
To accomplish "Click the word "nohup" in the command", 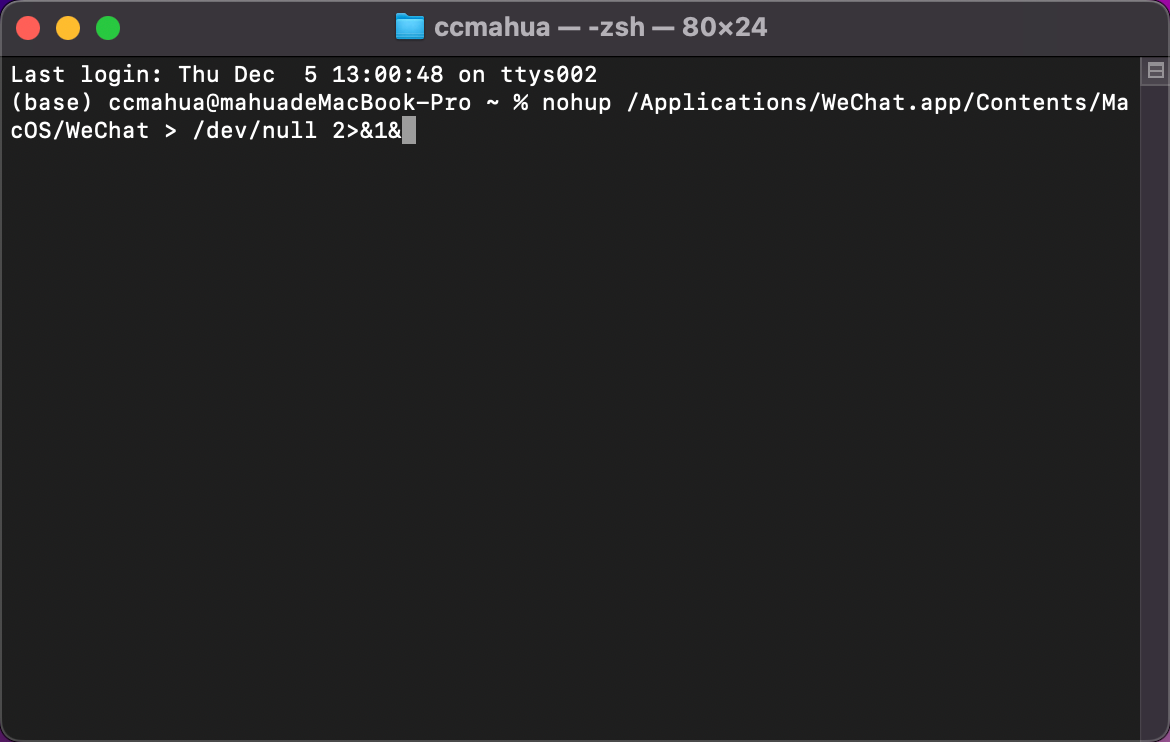I will 577,102.
